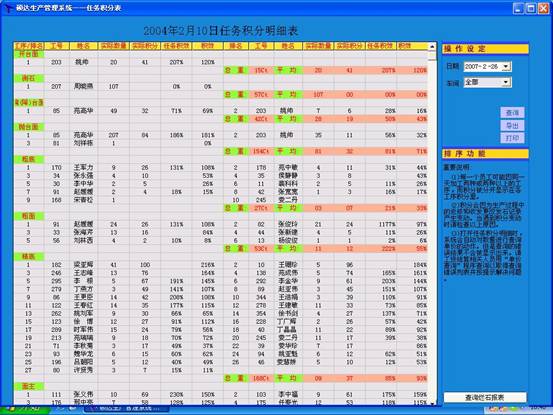Click the application icon in the title bar
The height and width of the screenshot is (415, 553).
click(x=7, y=8)
